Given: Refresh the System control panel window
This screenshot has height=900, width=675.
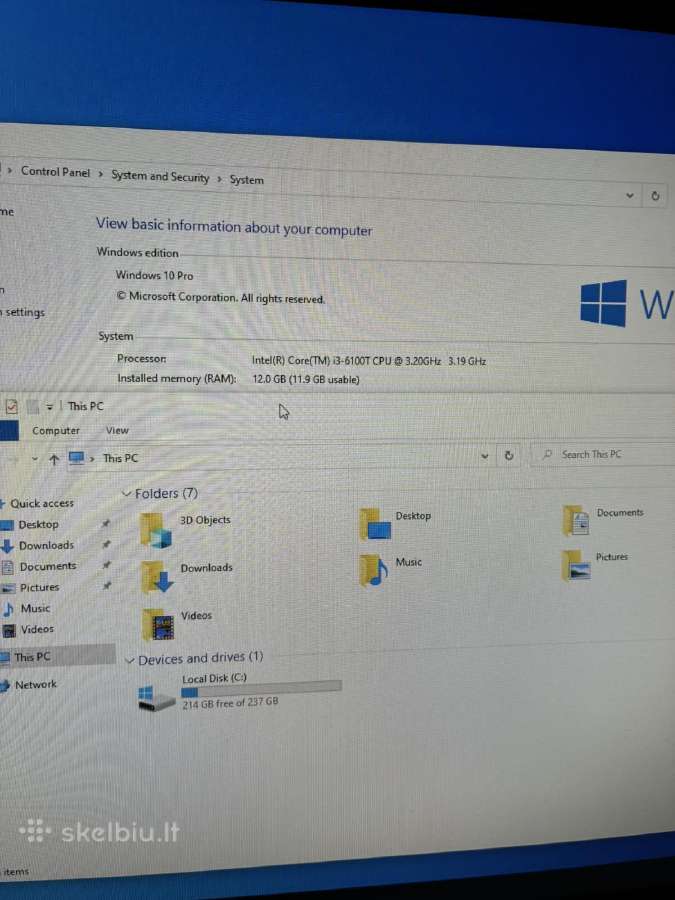Looking at the screenshot, I should click(x=655, y=196).
